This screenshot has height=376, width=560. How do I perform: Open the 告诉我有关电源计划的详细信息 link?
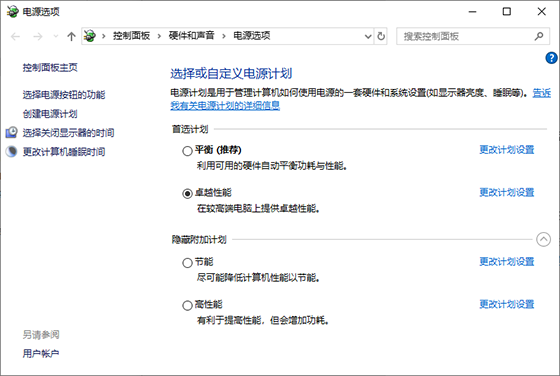225,106
